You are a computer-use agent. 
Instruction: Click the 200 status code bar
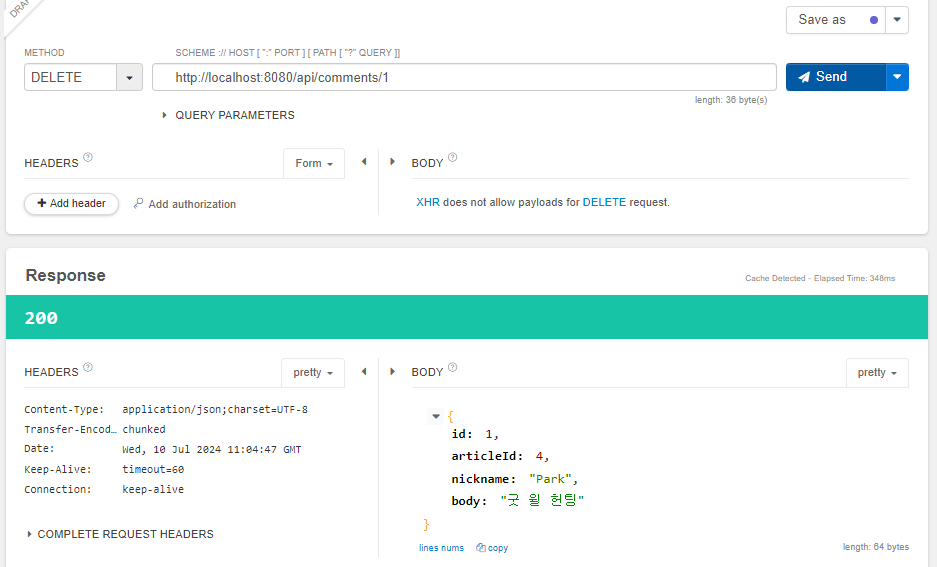pyautogui.click(x=467, y=317)
